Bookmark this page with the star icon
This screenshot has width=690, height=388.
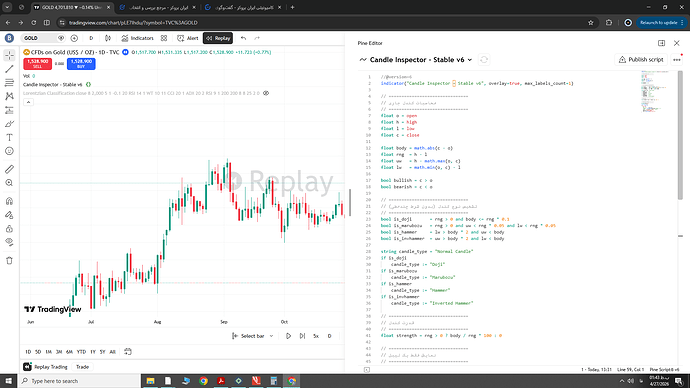click(x=591, y=23)
